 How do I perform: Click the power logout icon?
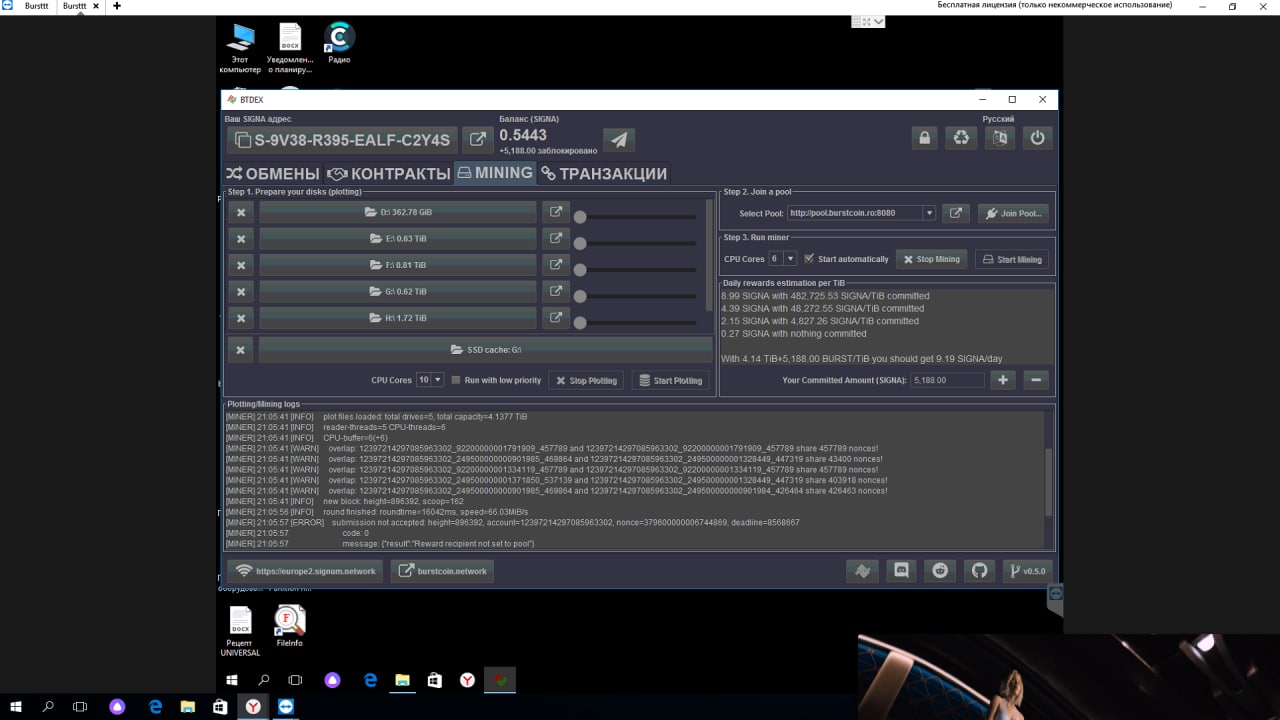pyautogui.click(x=1037, y=138)
